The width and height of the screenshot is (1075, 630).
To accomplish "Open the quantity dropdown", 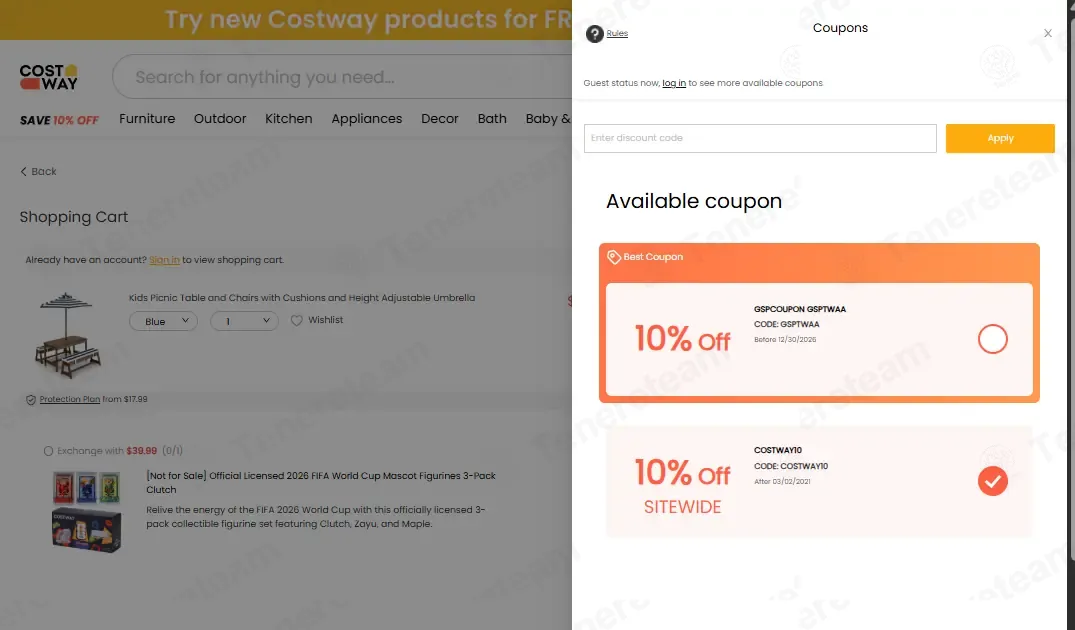I will (244, 321).
